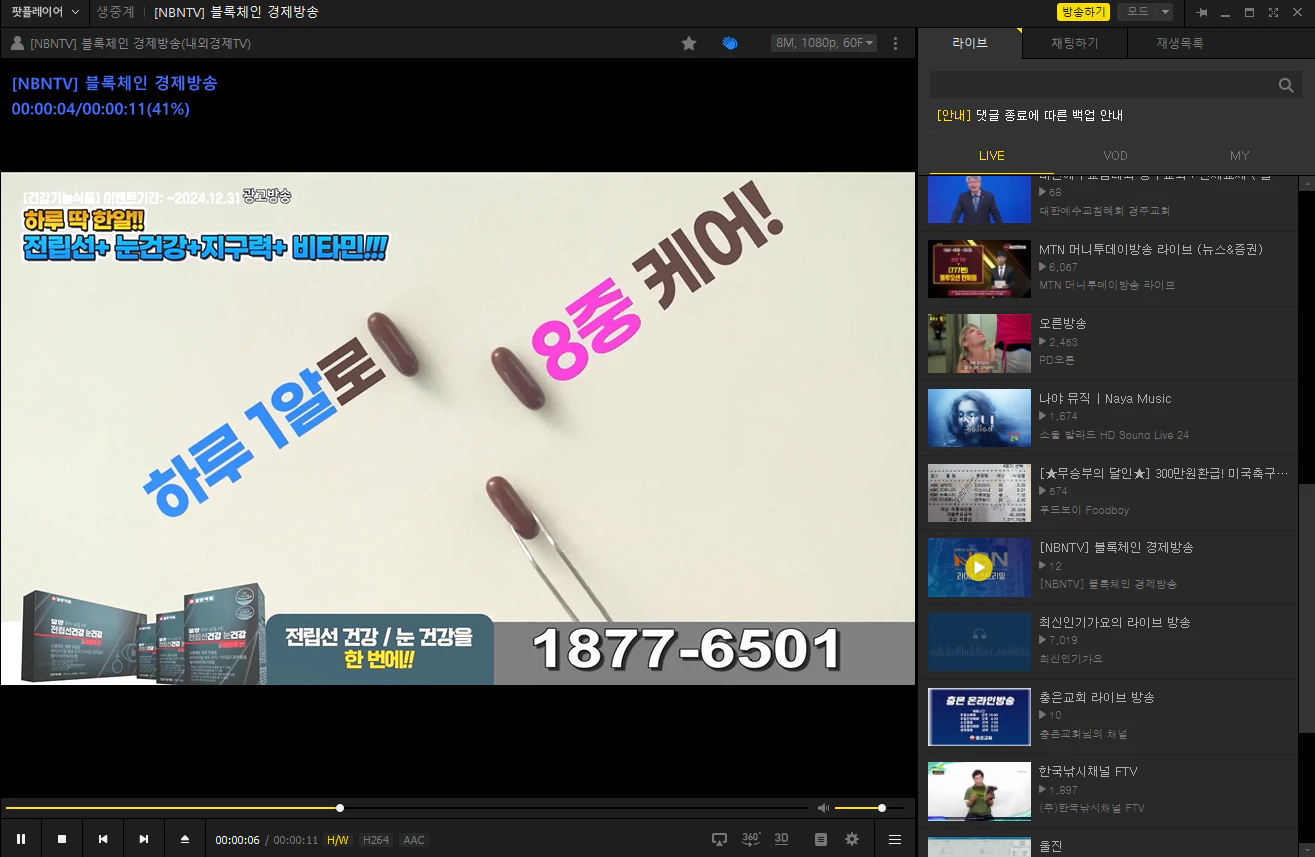Image resolution: width=1315 pixels, height=857 pixels.
Task: Open the screen cast/TV output icon
Action: point(719,839)
